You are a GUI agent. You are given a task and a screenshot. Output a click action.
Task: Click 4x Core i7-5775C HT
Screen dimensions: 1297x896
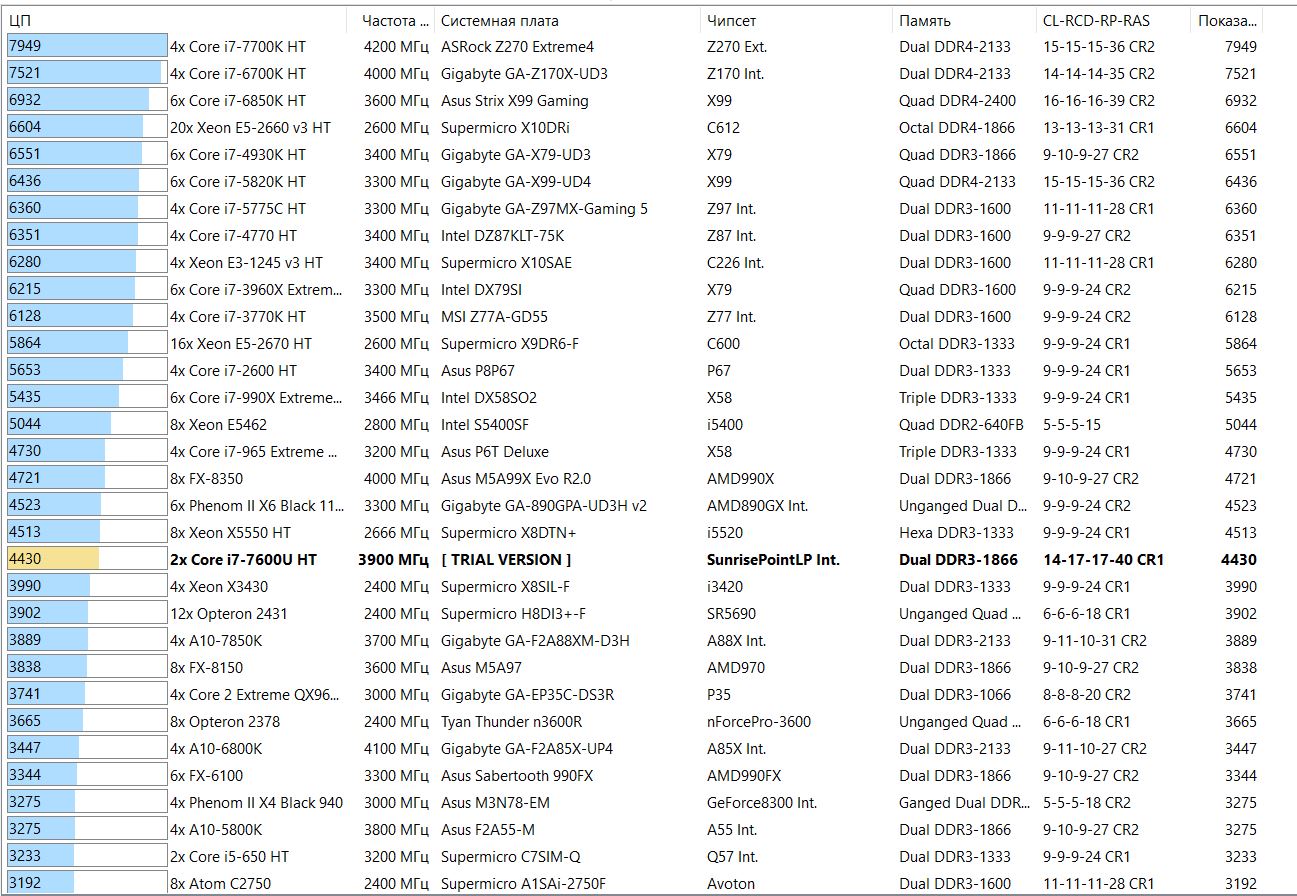(238, 209)
